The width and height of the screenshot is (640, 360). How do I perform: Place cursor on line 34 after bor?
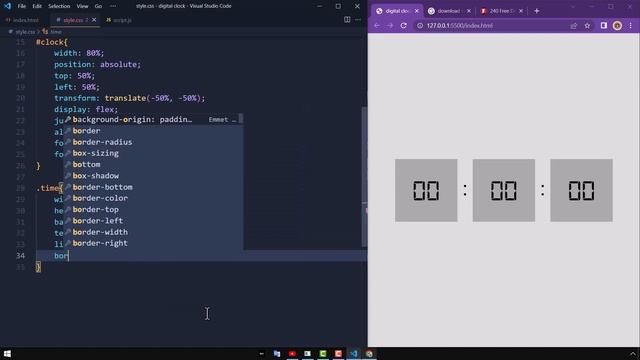click(x=69, y=256)
